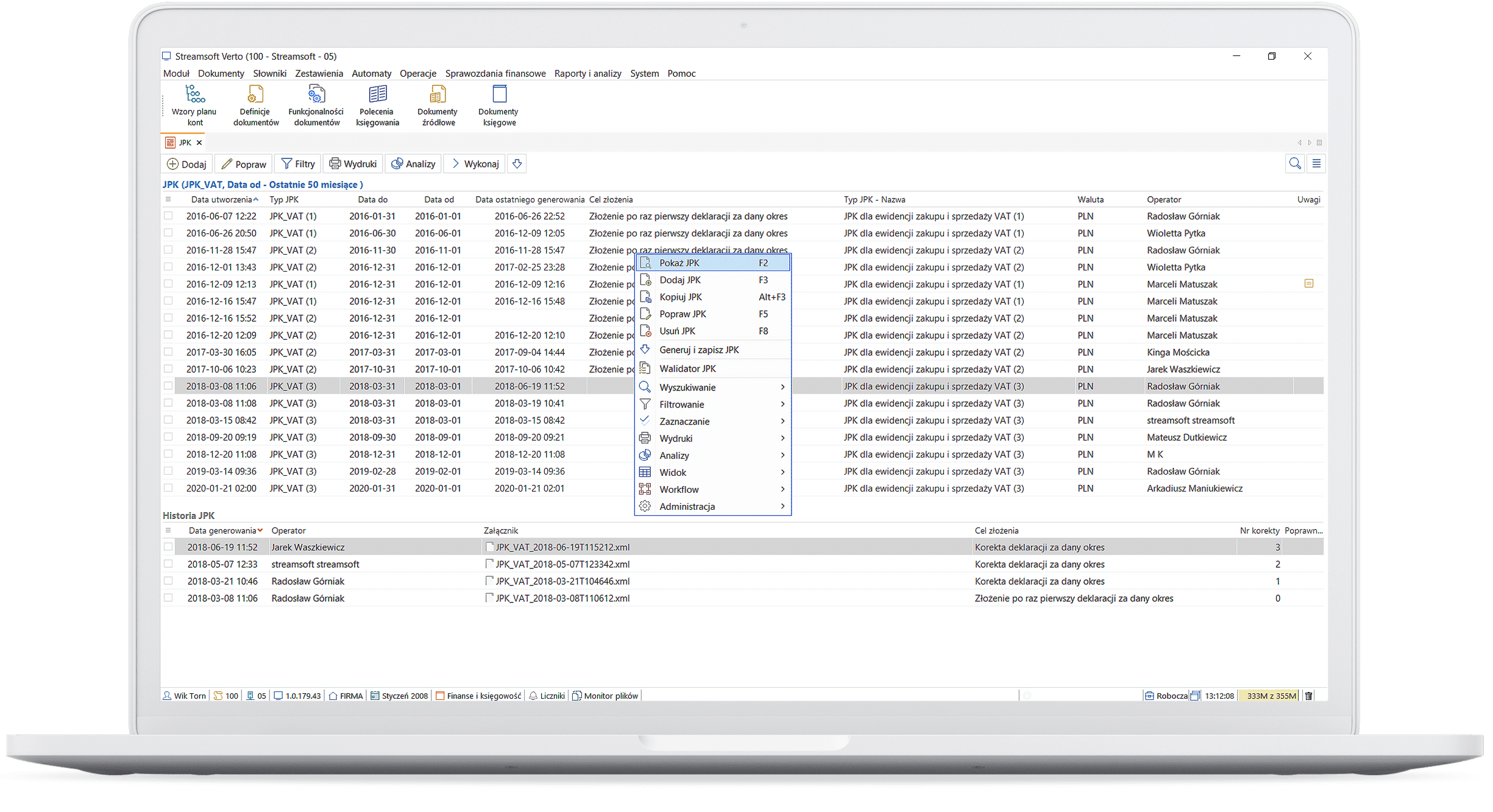Click the memory usage 333M z 355M indicator

[x=1271, y=696]
